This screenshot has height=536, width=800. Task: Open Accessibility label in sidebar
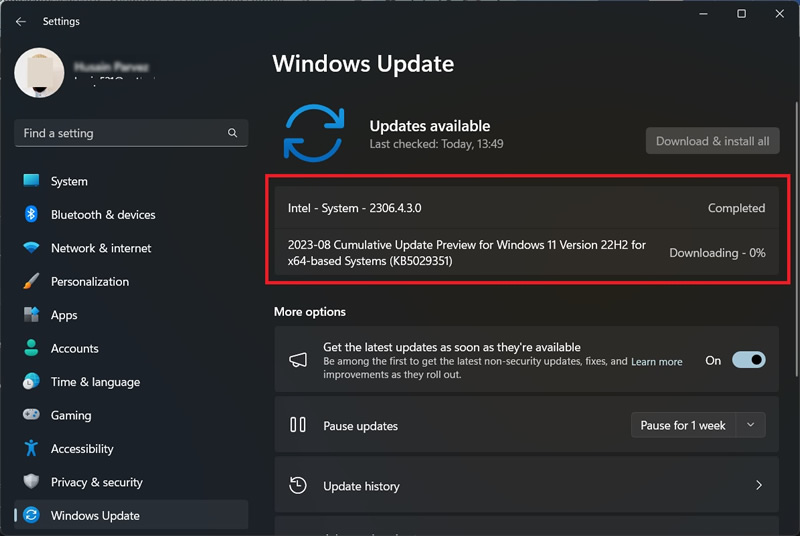coord(82,449)
